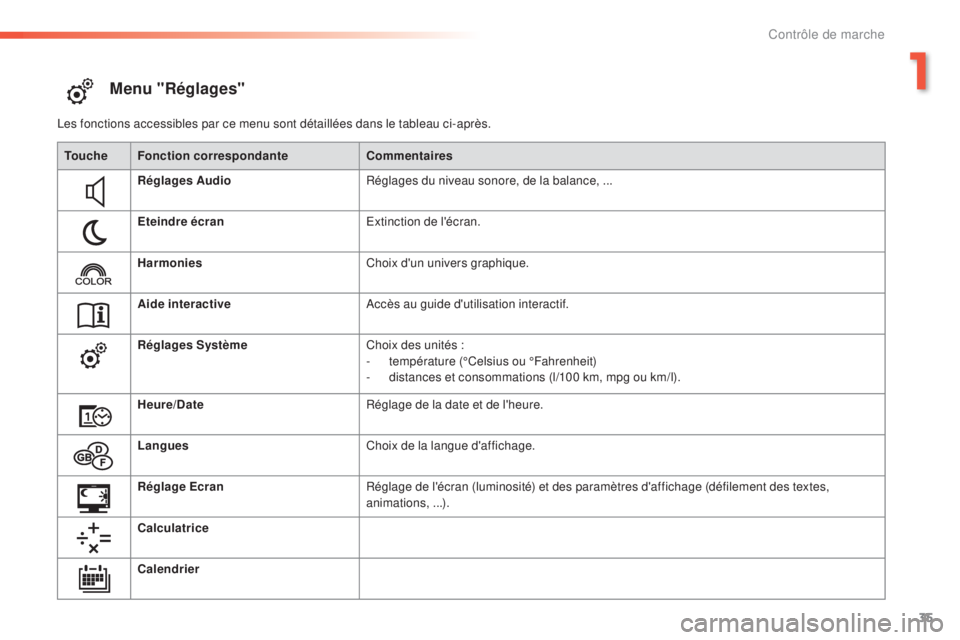The height and width of the screenshot is (640, 960).
Task: Click the monitor icon for Réglage Ecran
Action: pyautogui.click(x=93, y=498)
